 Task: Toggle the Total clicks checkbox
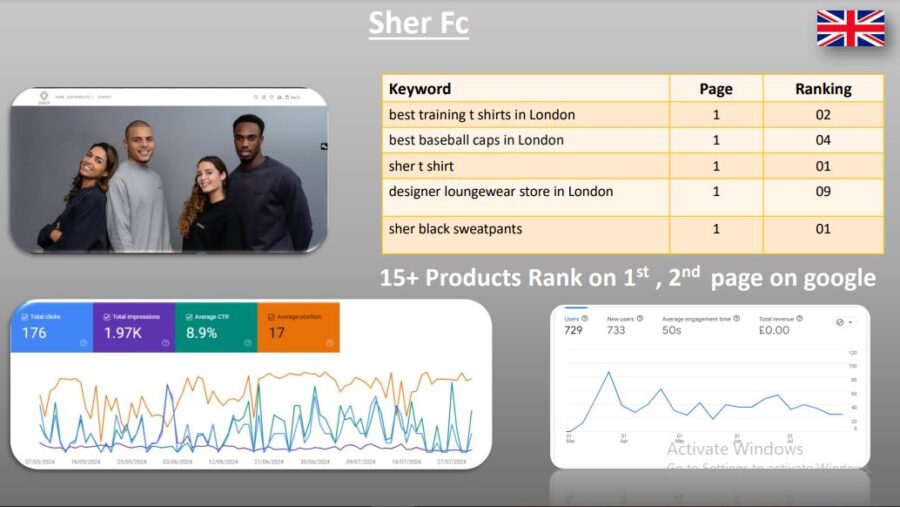pyautogui.click(x=26, y=317)
